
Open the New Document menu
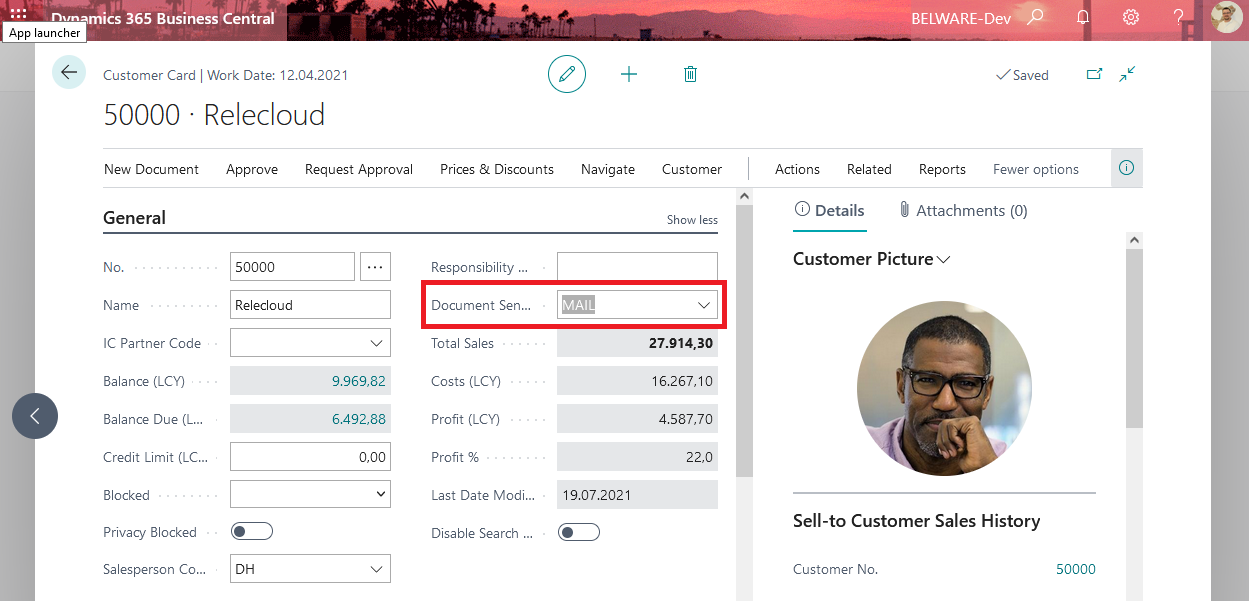(x=152, y=169)
